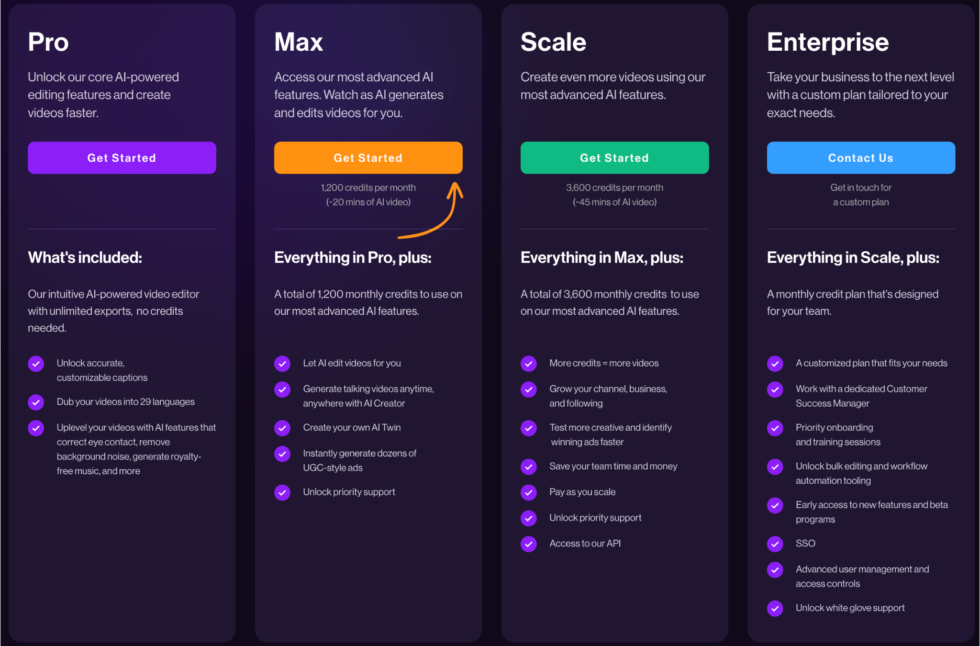Screen dimensions: 980x646
Task: Click checkmark beside dedicated Customer Success Manager
Action: pos(775,389)
